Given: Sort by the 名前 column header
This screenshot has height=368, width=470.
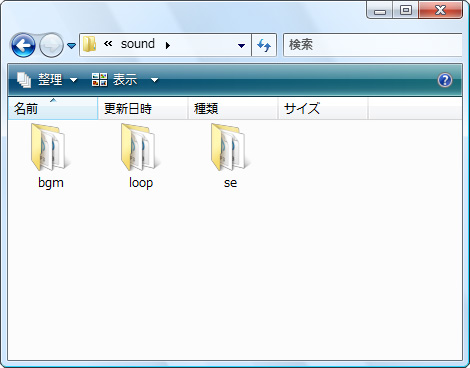Looking at the screenshot, I should [x=53, y=108].
